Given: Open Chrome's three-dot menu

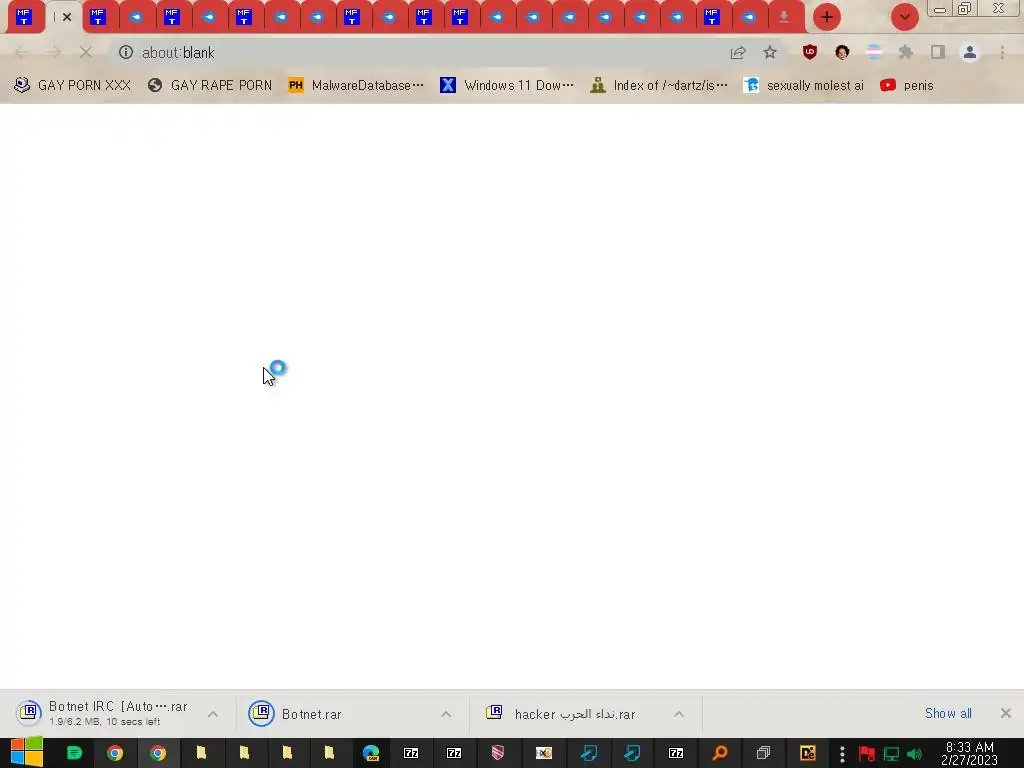Looking at the screenshot, I should coord(1002,52).
